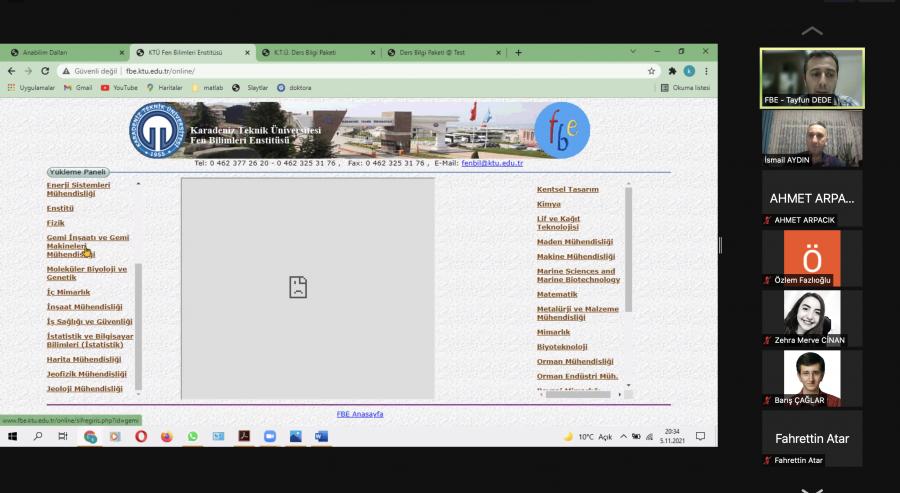Open a new browser tab
Screen dimensions: 900x493
tap(518, 52)
